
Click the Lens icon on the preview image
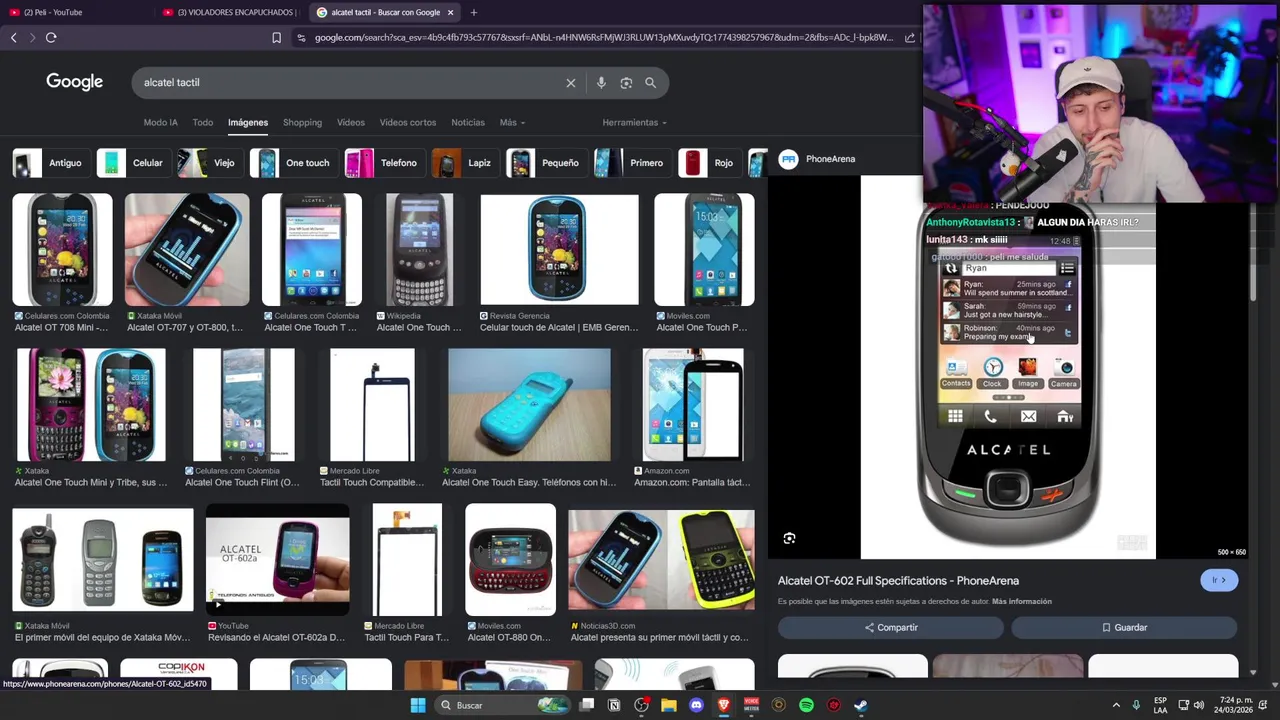[789, 538]
